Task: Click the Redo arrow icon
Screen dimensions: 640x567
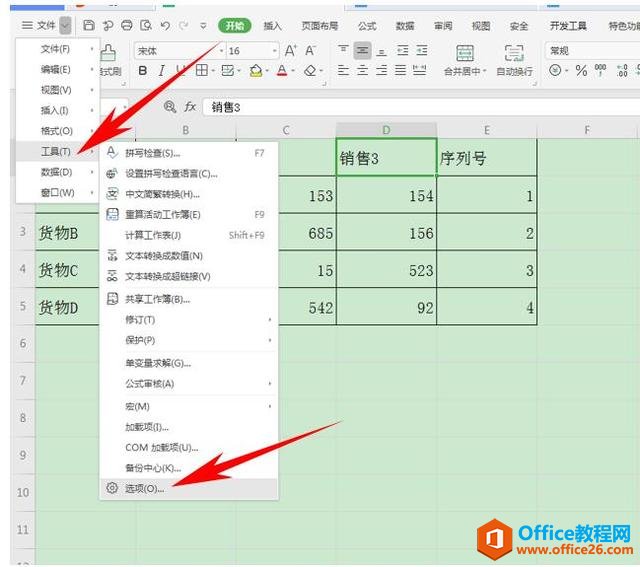Action: [x=184, y=26]
